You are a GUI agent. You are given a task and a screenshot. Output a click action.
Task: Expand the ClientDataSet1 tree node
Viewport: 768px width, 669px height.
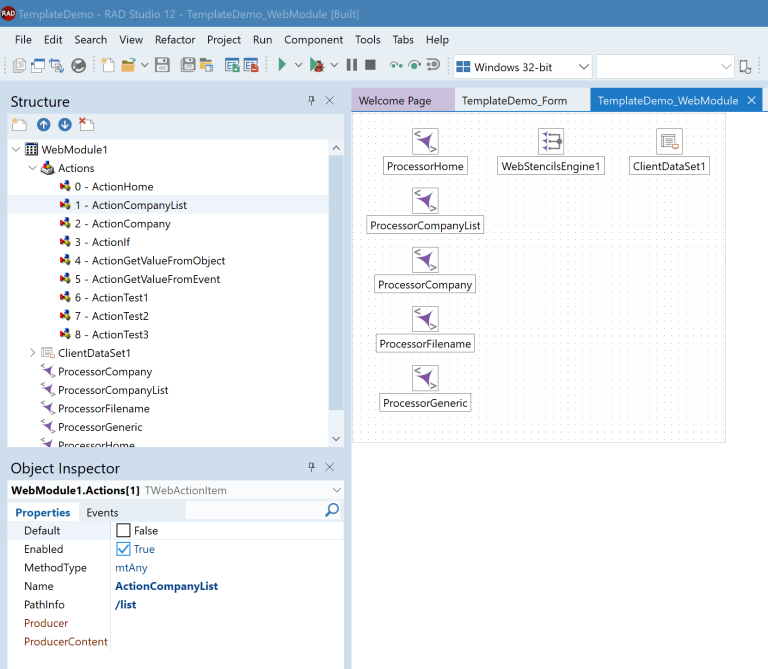coord(32,353)
